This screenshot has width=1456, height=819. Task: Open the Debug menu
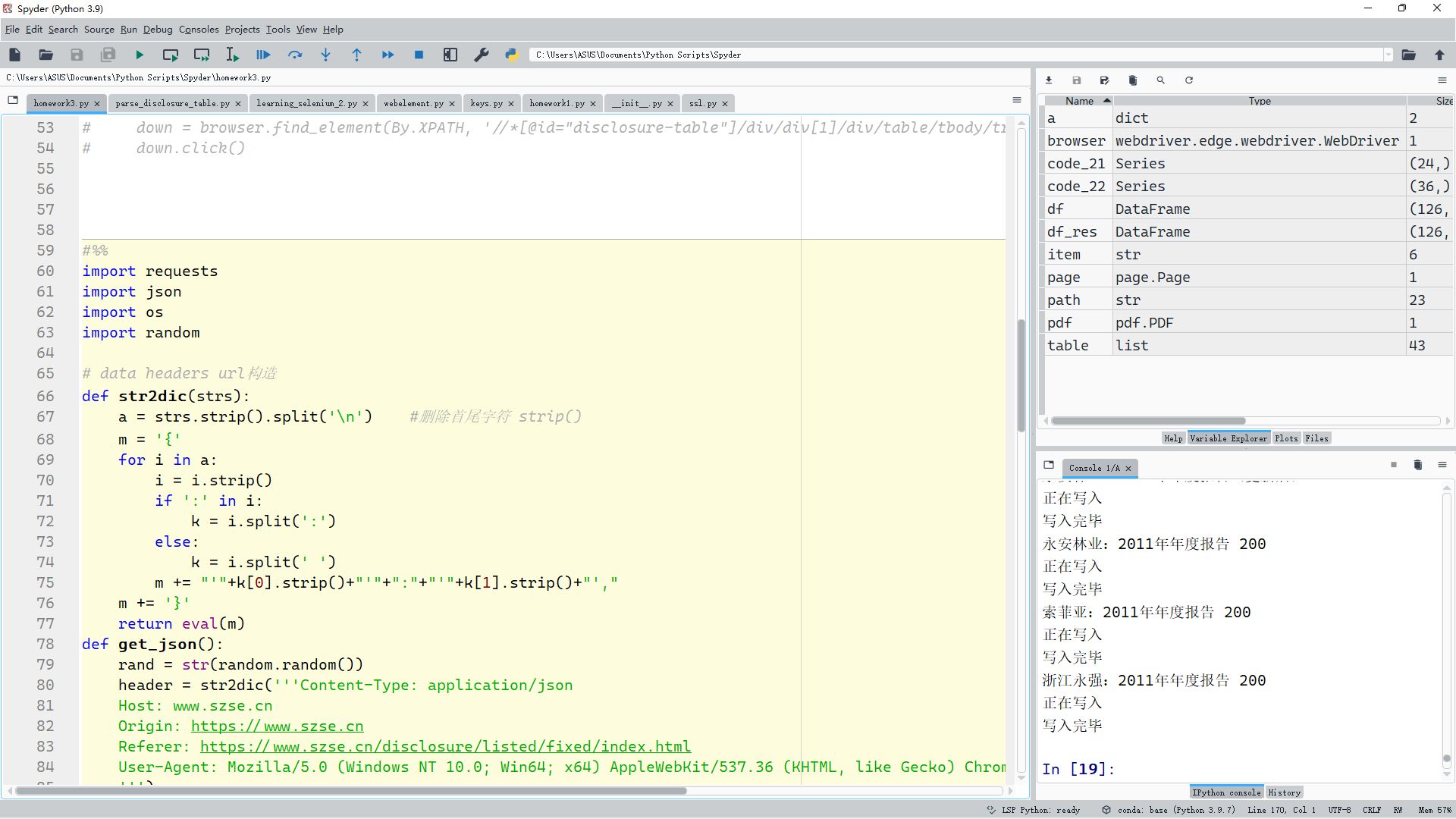[158, 30]
